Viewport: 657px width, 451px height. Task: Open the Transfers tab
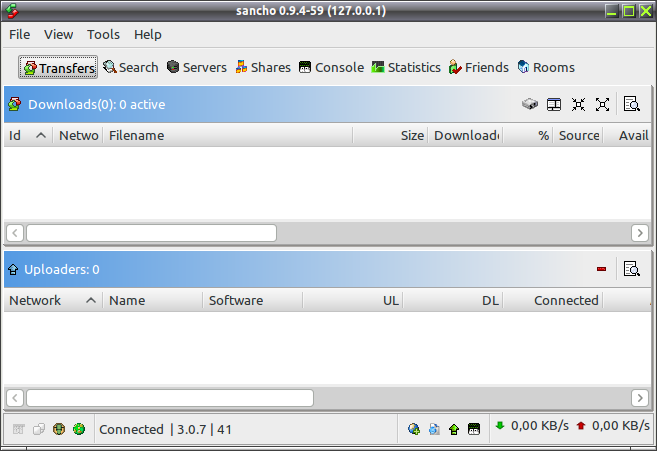click(58, 67)
